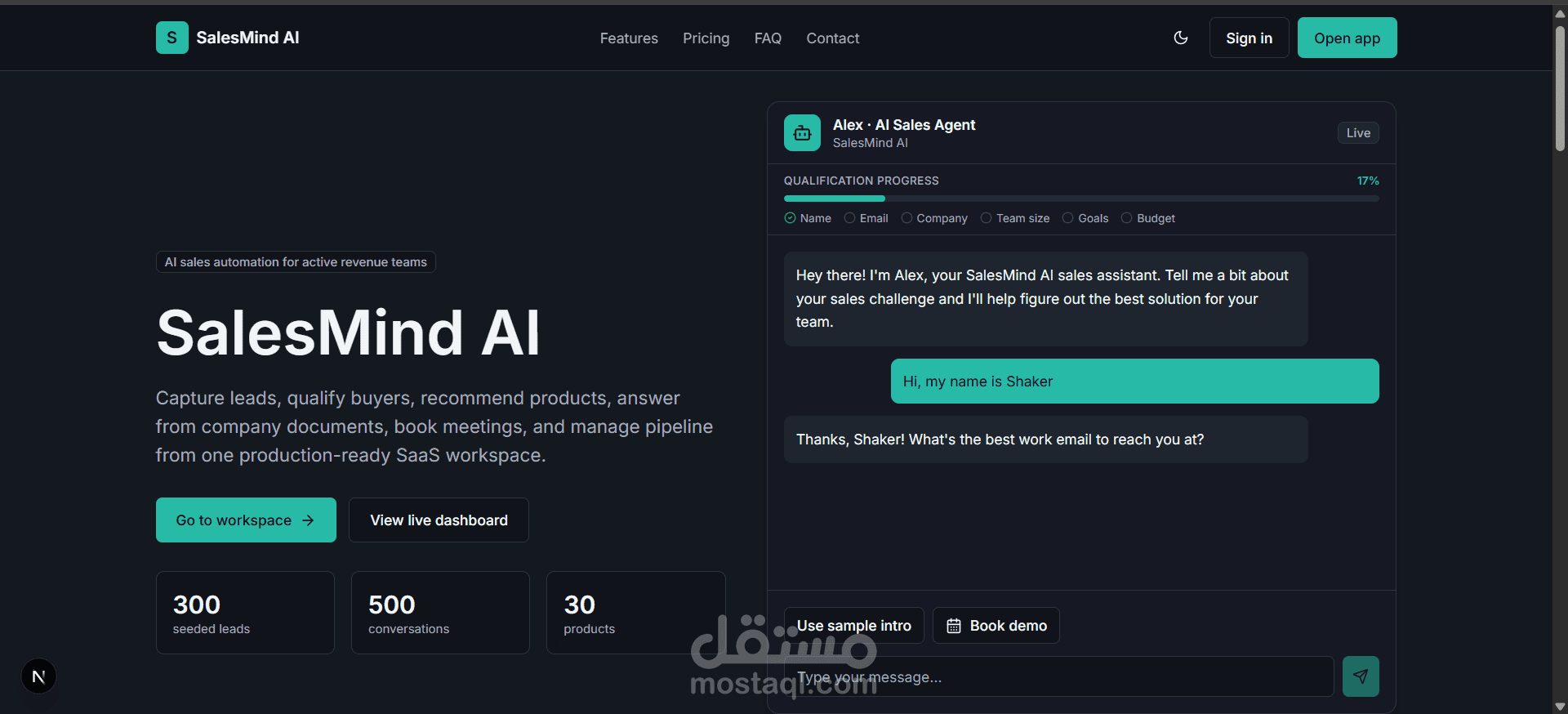Click the page vertical scrollbar thumb
This screenshot has width=1568, height=714.
coord(1560,88)
